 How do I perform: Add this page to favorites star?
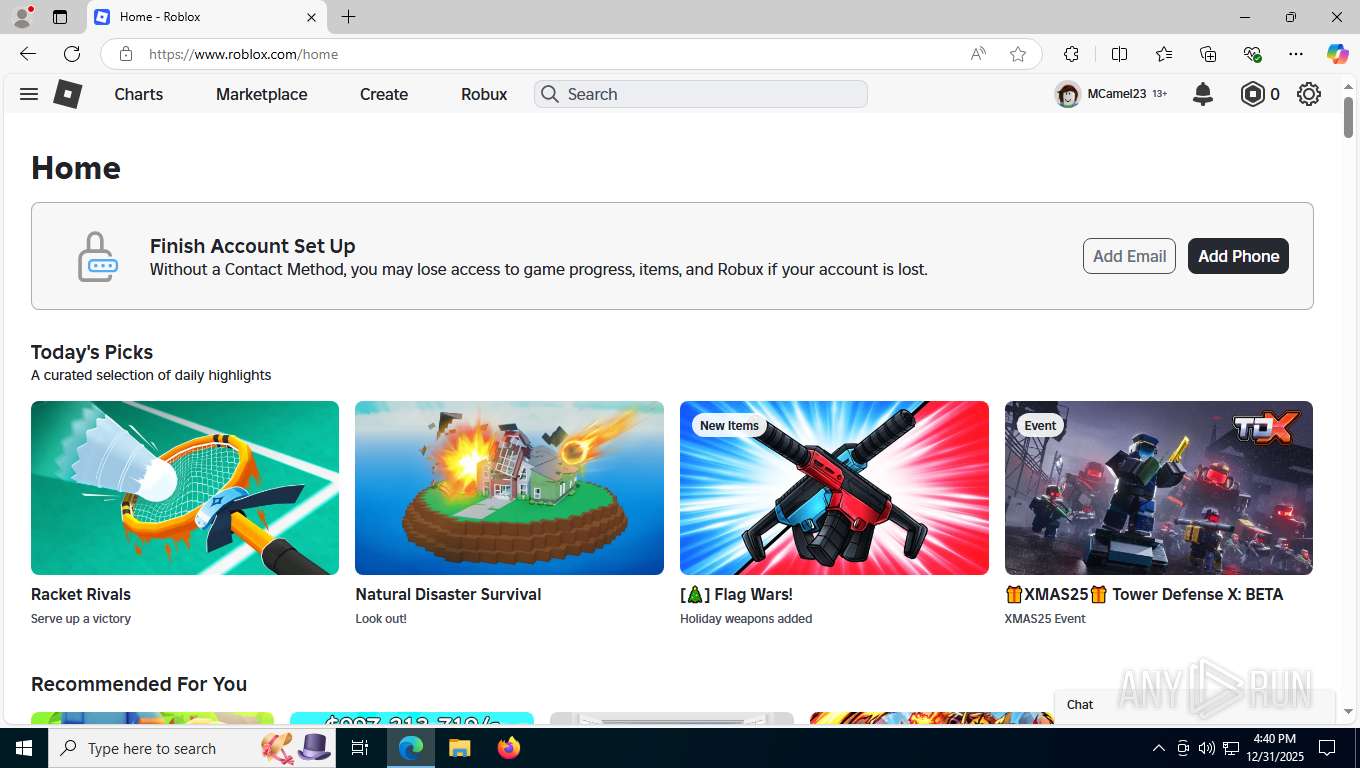(x=1018, y=54)
